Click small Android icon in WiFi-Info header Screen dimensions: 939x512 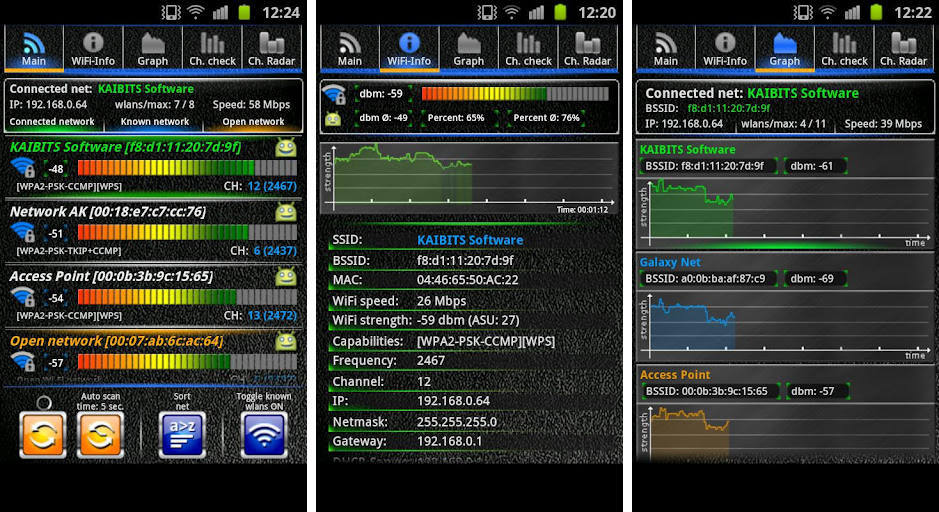tap(333, 119)
